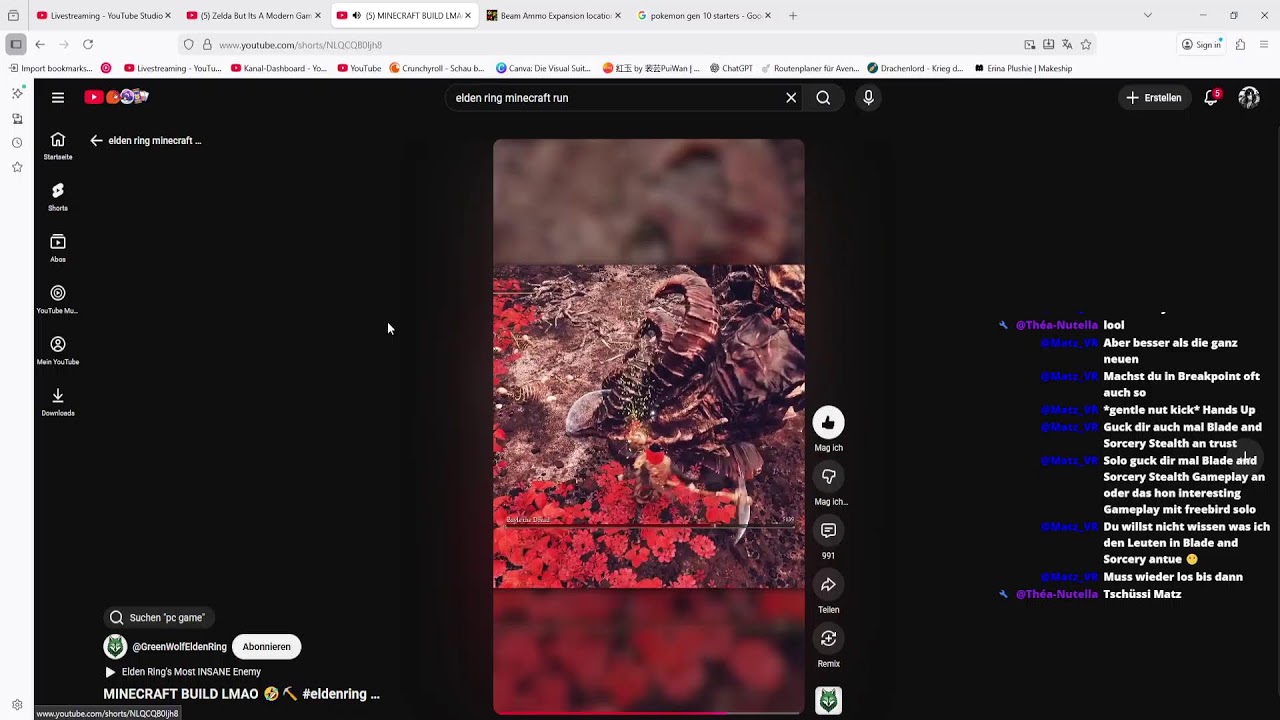Expand the MINECRAFT BUILD LMAO title
Screen dimensions: 1280x720
[242, 694]
